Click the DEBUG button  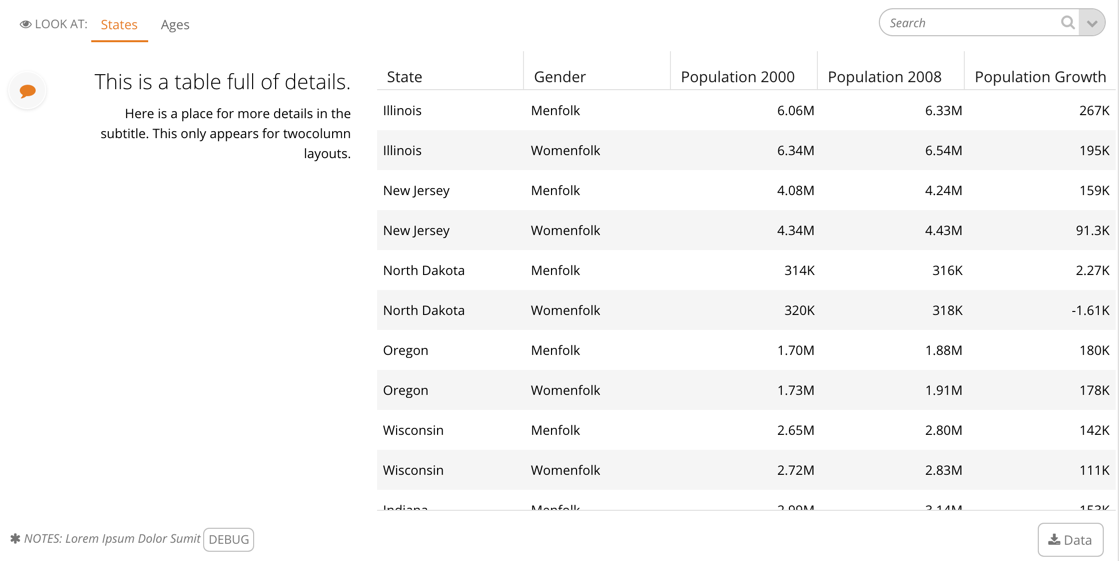click(x=228, y=540)
